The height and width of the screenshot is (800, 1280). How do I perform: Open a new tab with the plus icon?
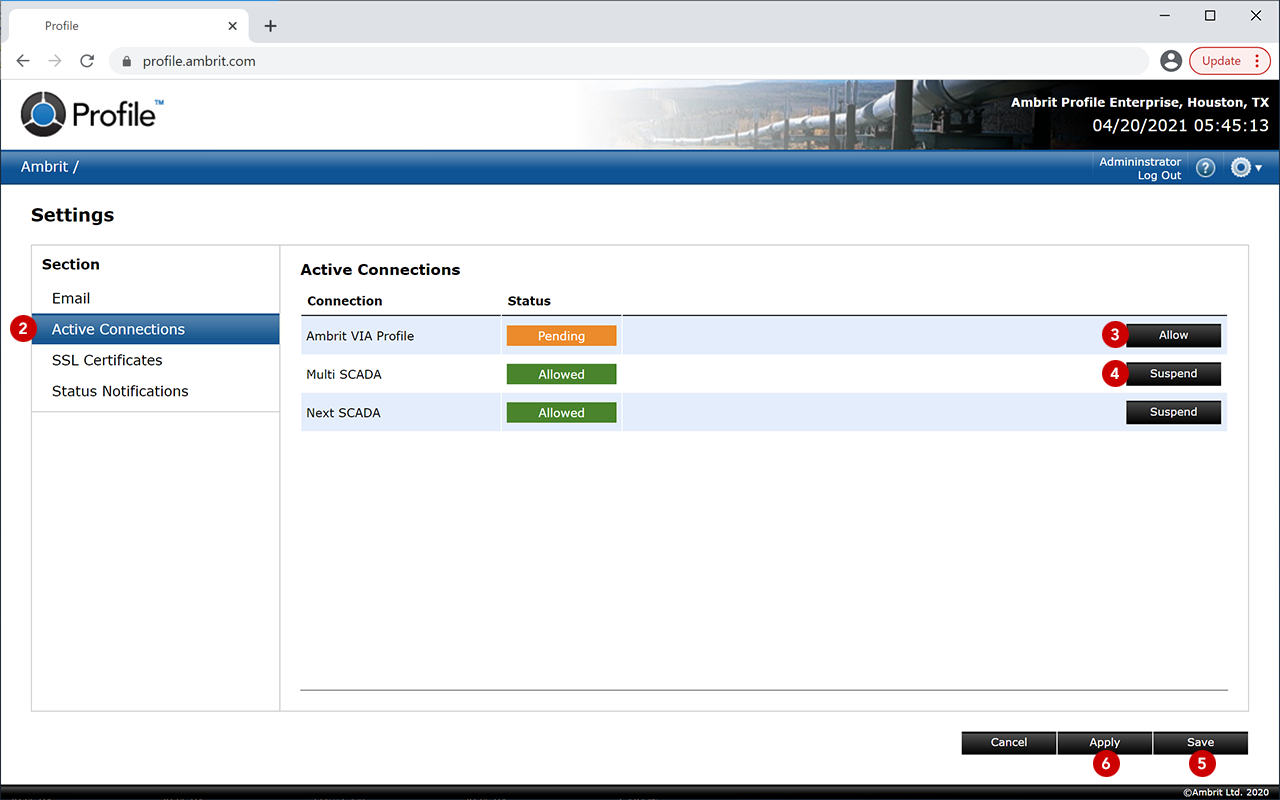[270, 26]
